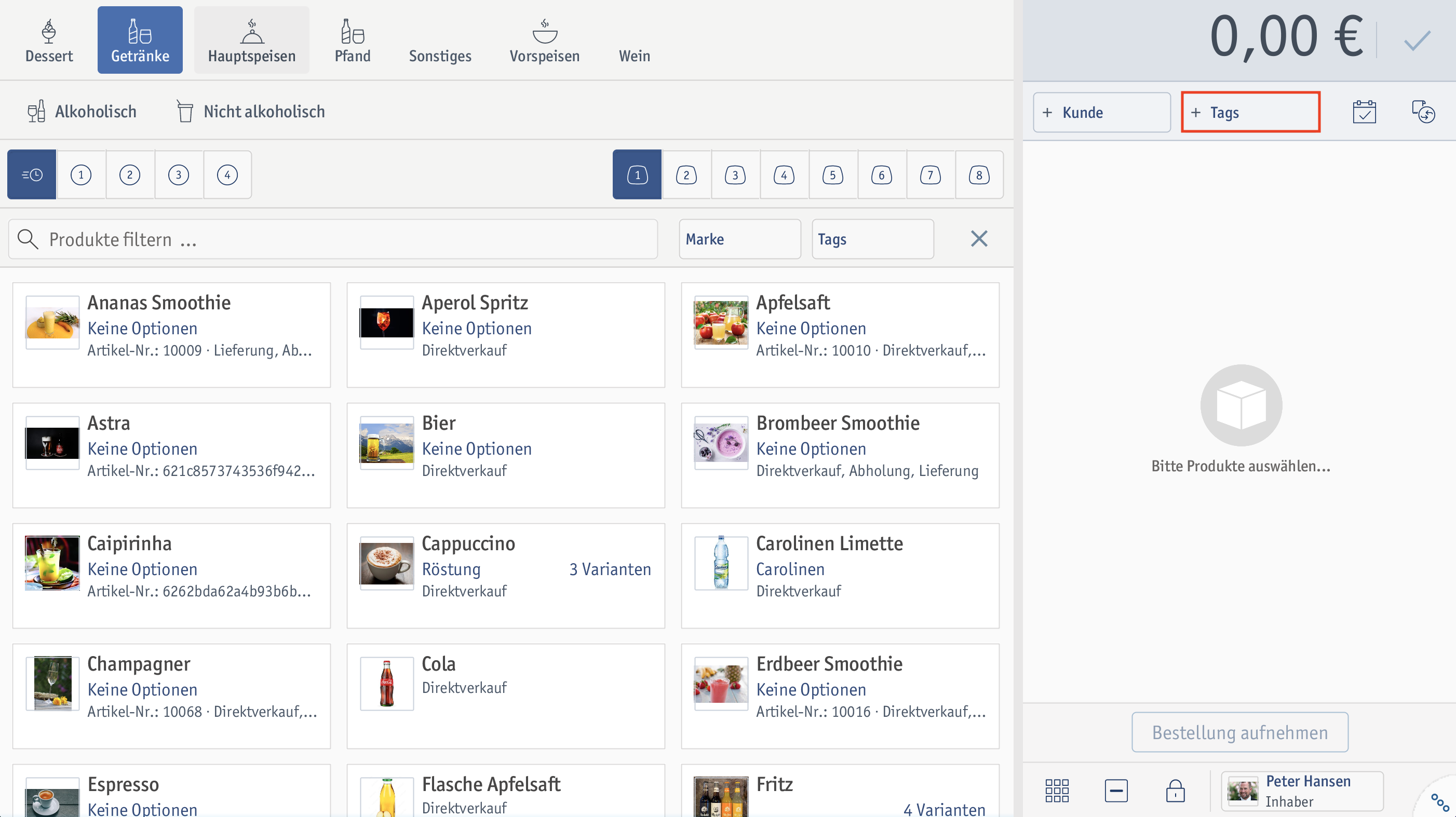Image resolution: width=1456 pixels, height=817 pixels.
Task: Click Carolinen brand link
Action: [x=790, y=569]
